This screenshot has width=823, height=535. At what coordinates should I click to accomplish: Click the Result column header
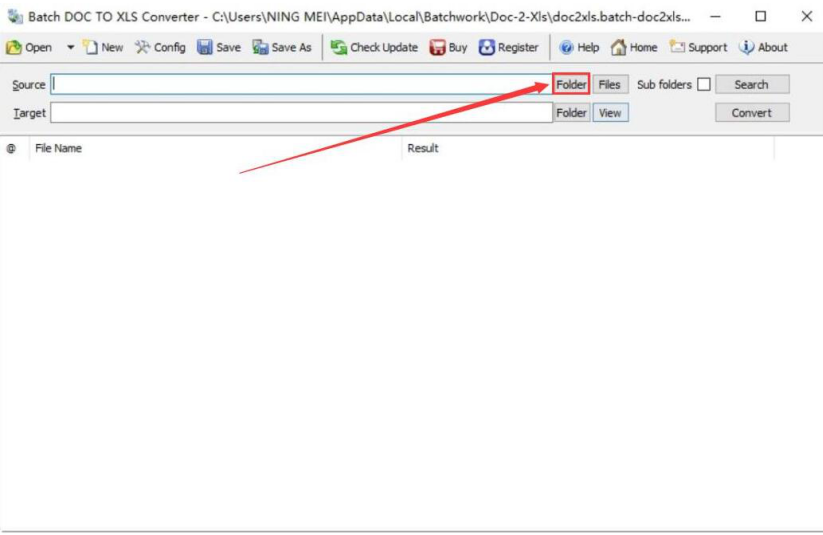point(588,149)
